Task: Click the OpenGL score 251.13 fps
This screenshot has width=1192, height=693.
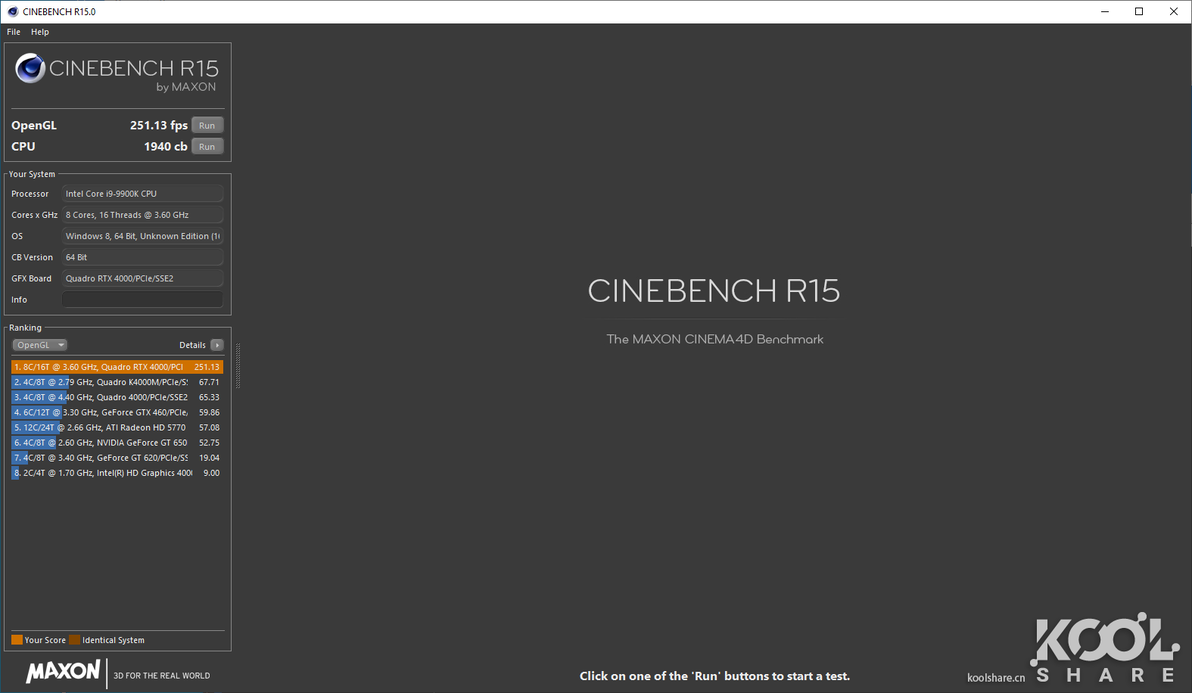Action: click(x=158, y=125)
